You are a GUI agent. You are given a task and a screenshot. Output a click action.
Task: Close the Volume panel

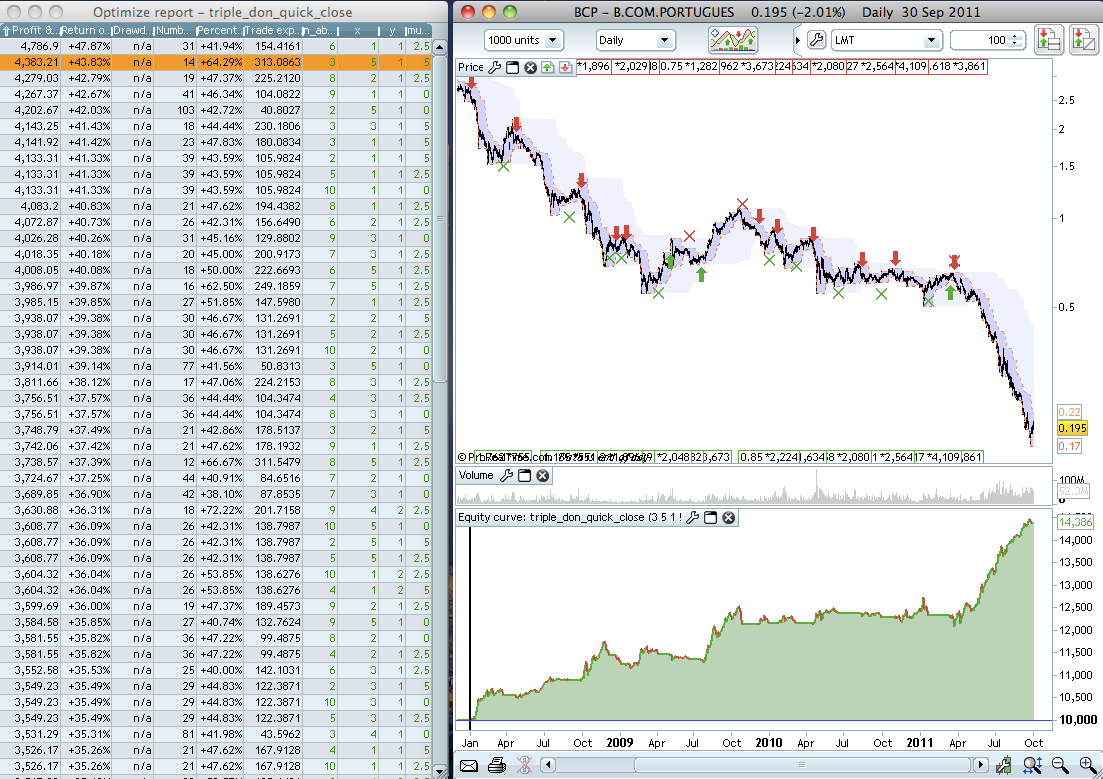pos(542,476)
